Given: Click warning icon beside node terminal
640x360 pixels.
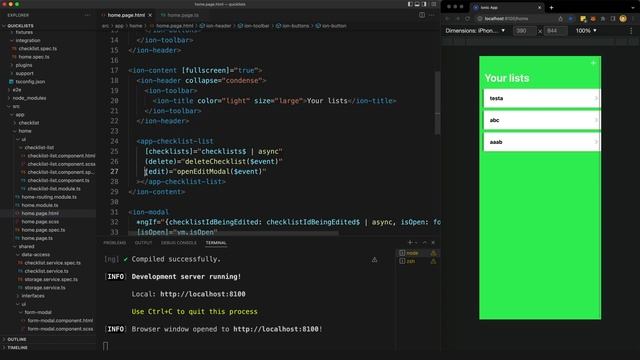Looking at the screenshot, I should click(x=433, y=253).
